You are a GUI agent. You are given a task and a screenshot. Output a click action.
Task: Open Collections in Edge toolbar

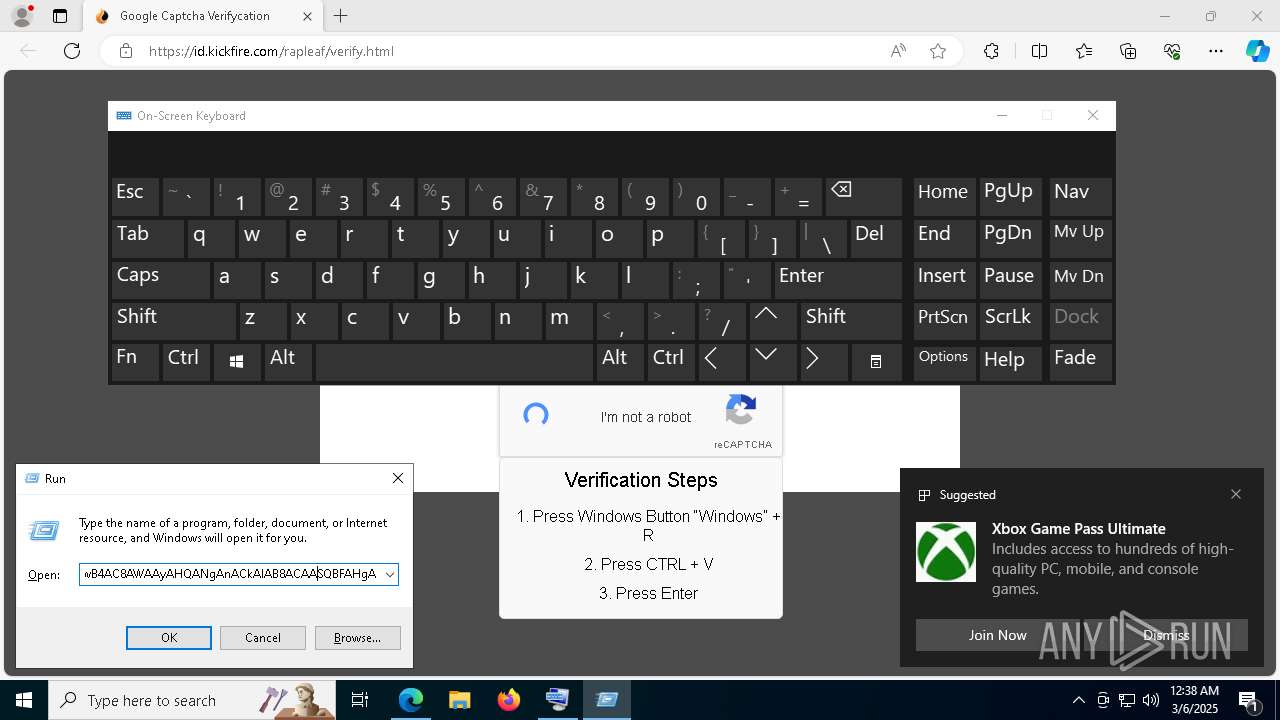(1128, 51)
